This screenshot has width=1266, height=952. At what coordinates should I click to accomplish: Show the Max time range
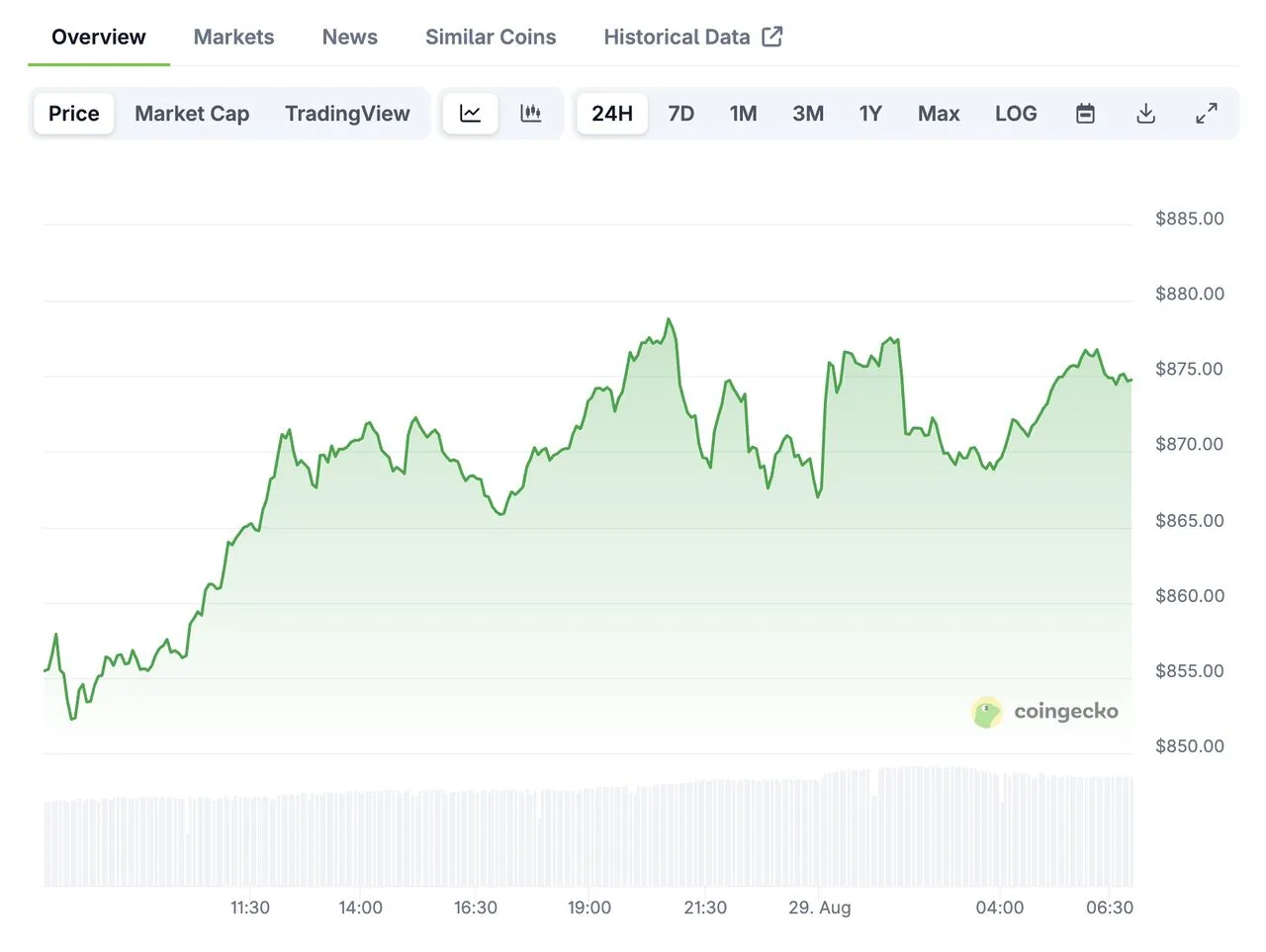(x=938, y=114)
